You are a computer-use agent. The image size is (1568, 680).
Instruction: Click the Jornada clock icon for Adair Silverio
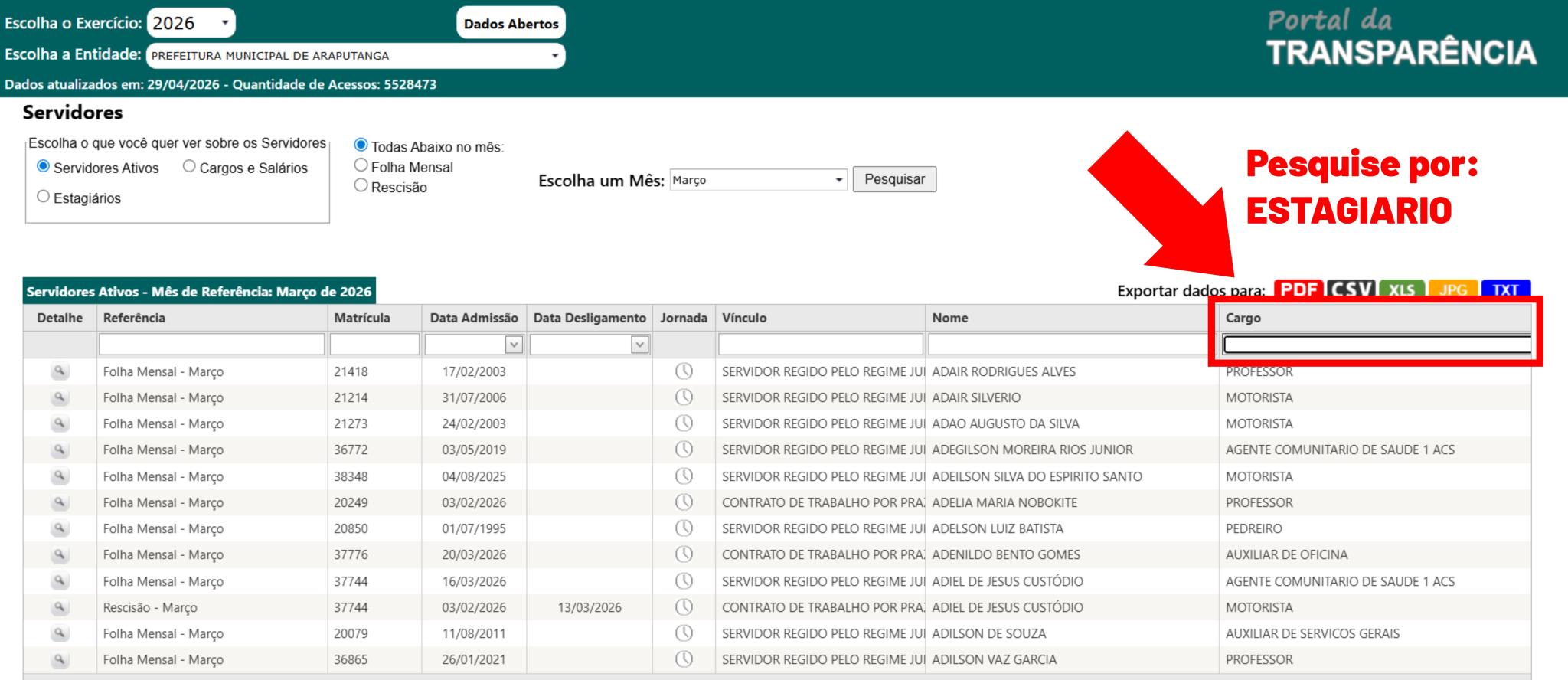pyautogui.click(x=684, y=397)
